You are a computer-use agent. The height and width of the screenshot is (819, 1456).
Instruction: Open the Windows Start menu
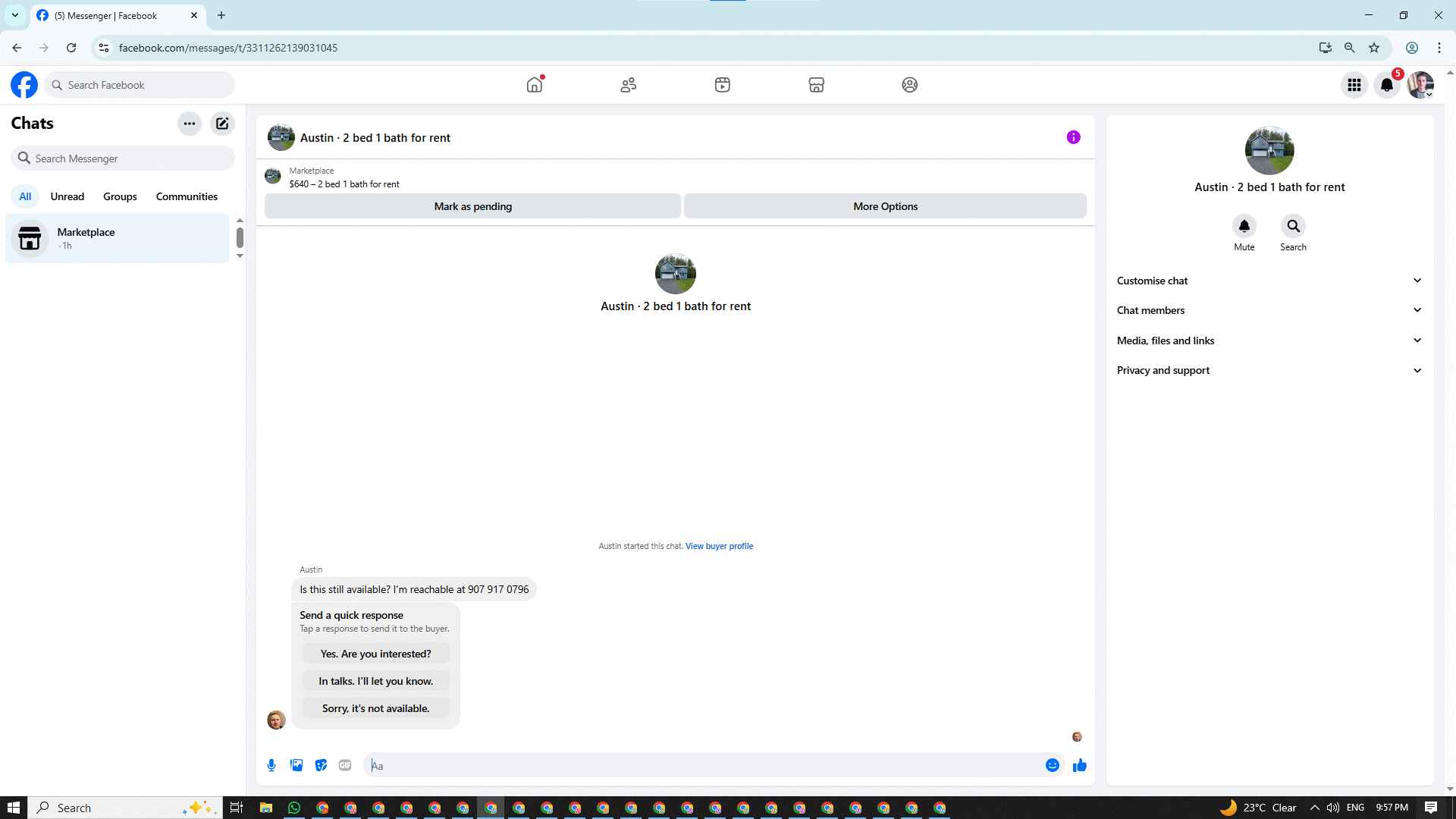click(14, 808)
